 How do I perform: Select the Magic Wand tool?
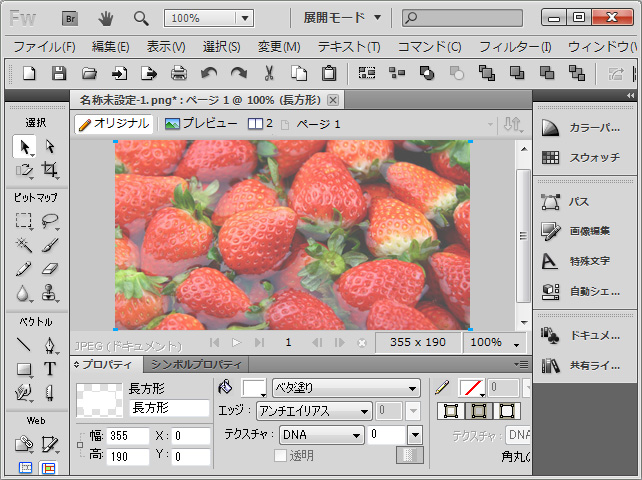tap(24, 245)
